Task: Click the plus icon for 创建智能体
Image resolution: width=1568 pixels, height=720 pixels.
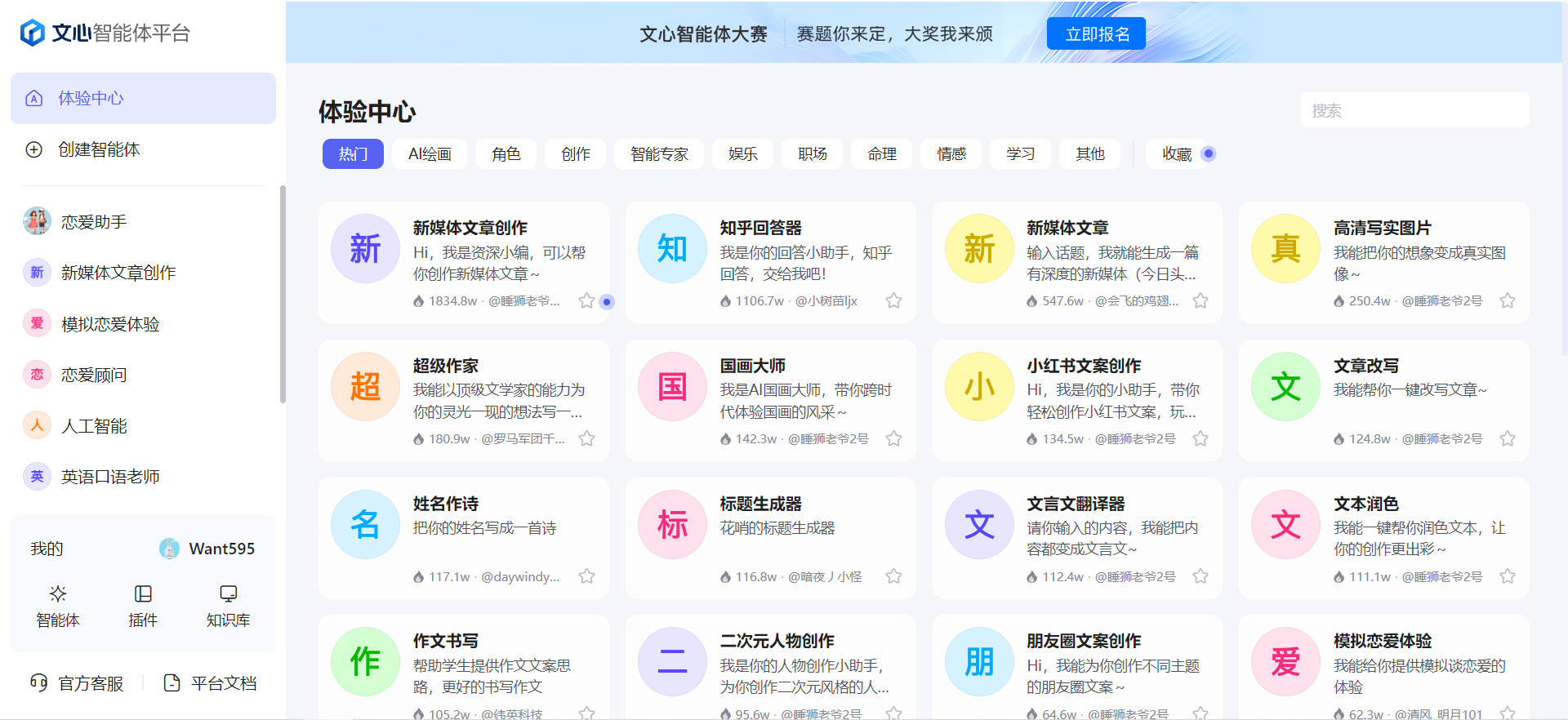Action: 34,149
